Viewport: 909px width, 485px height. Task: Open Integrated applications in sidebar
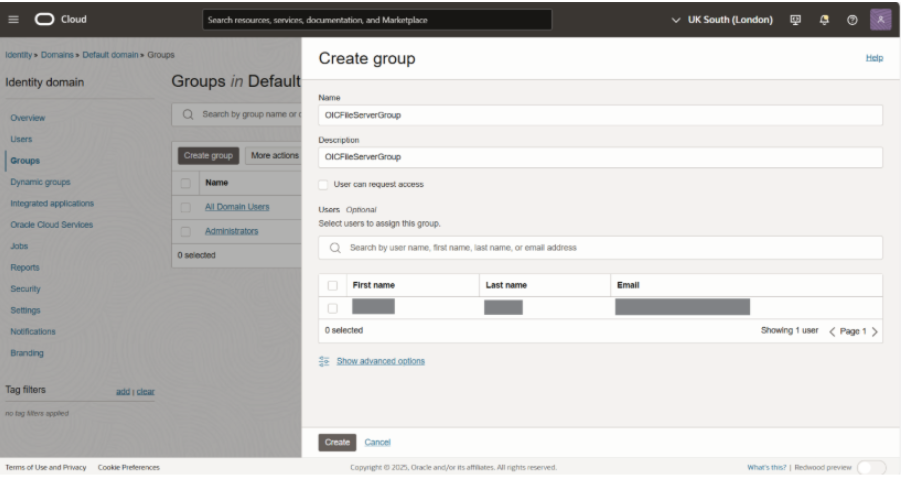coord(52,204)
